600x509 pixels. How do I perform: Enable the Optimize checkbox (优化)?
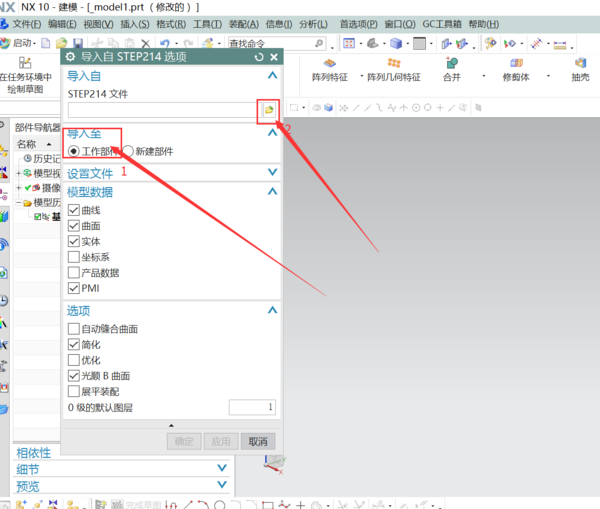point(73,360)
